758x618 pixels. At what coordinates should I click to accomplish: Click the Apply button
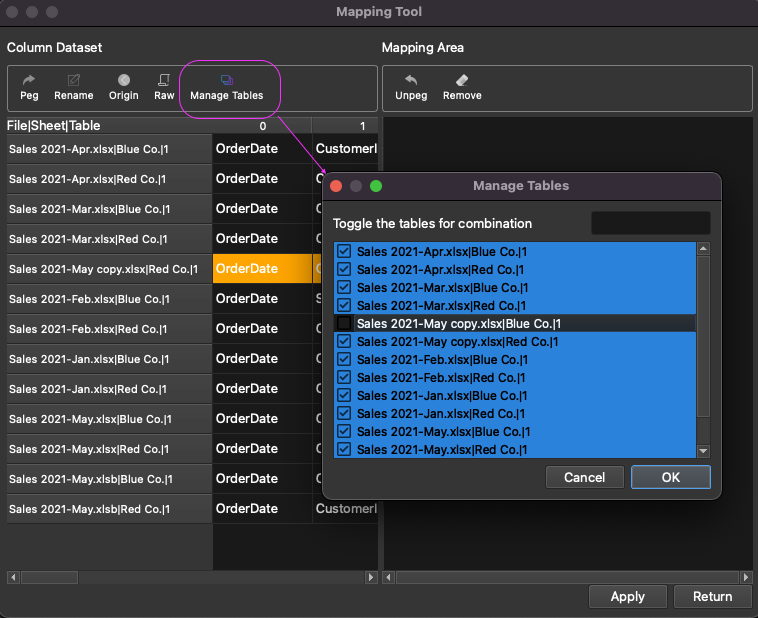pos(627,596)
